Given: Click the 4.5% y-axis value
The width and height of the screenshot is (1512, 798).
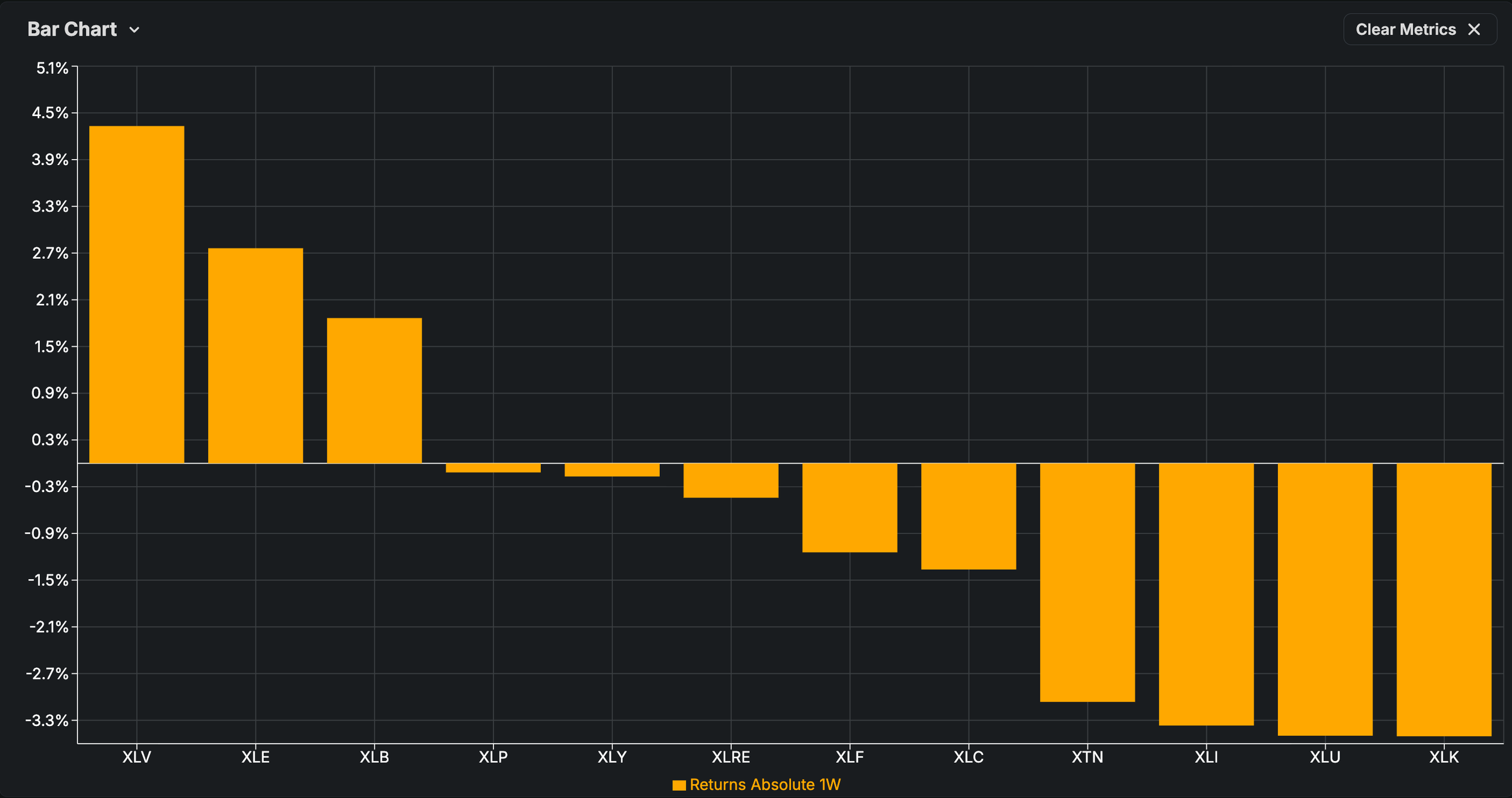Looking at the screenshot, I should [x=50, y=113].
